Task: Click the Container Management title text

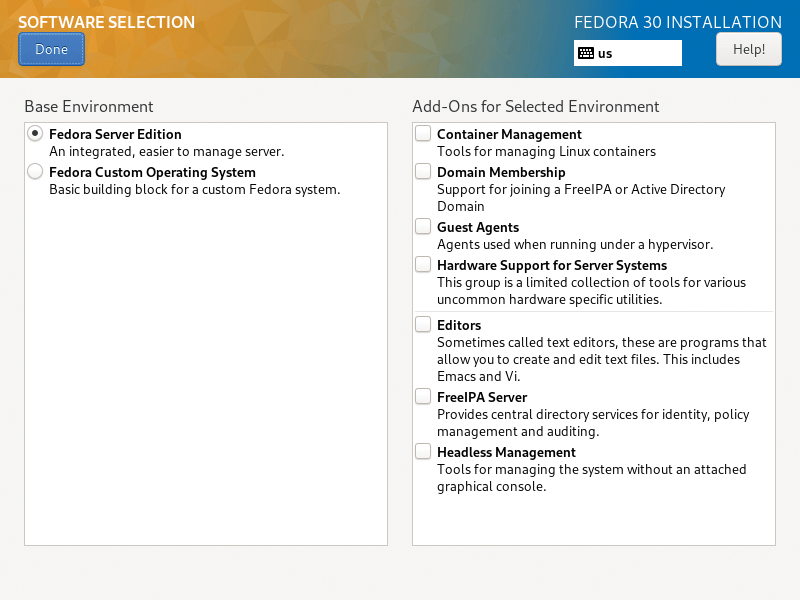Action: [509, 134]
